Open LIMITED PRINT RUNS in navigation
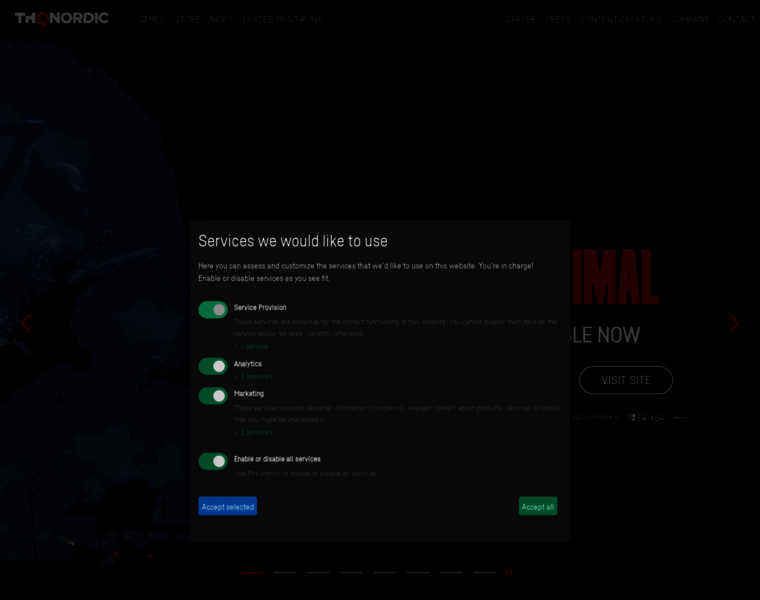The width and height of the screenshot is (760, 600). pos(283,19)
